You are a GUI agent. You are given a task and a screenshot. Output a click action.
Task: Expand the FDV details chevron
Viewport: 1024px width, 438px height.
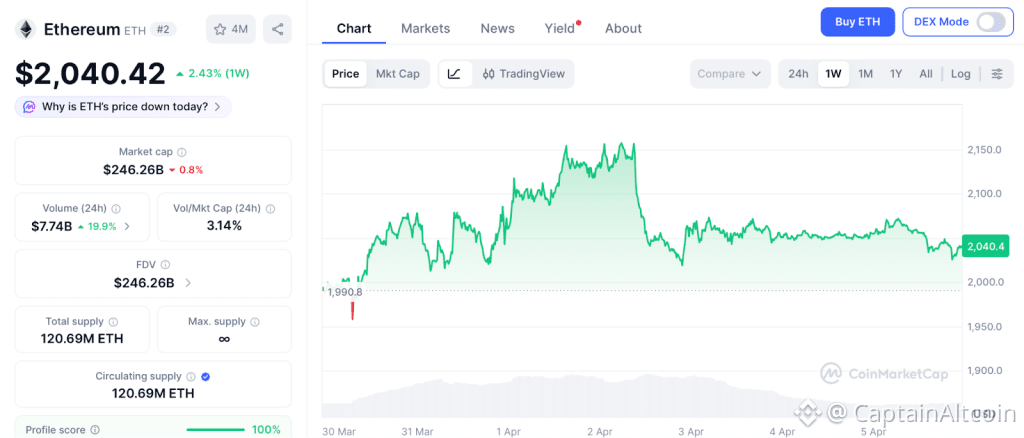[188, 283]
